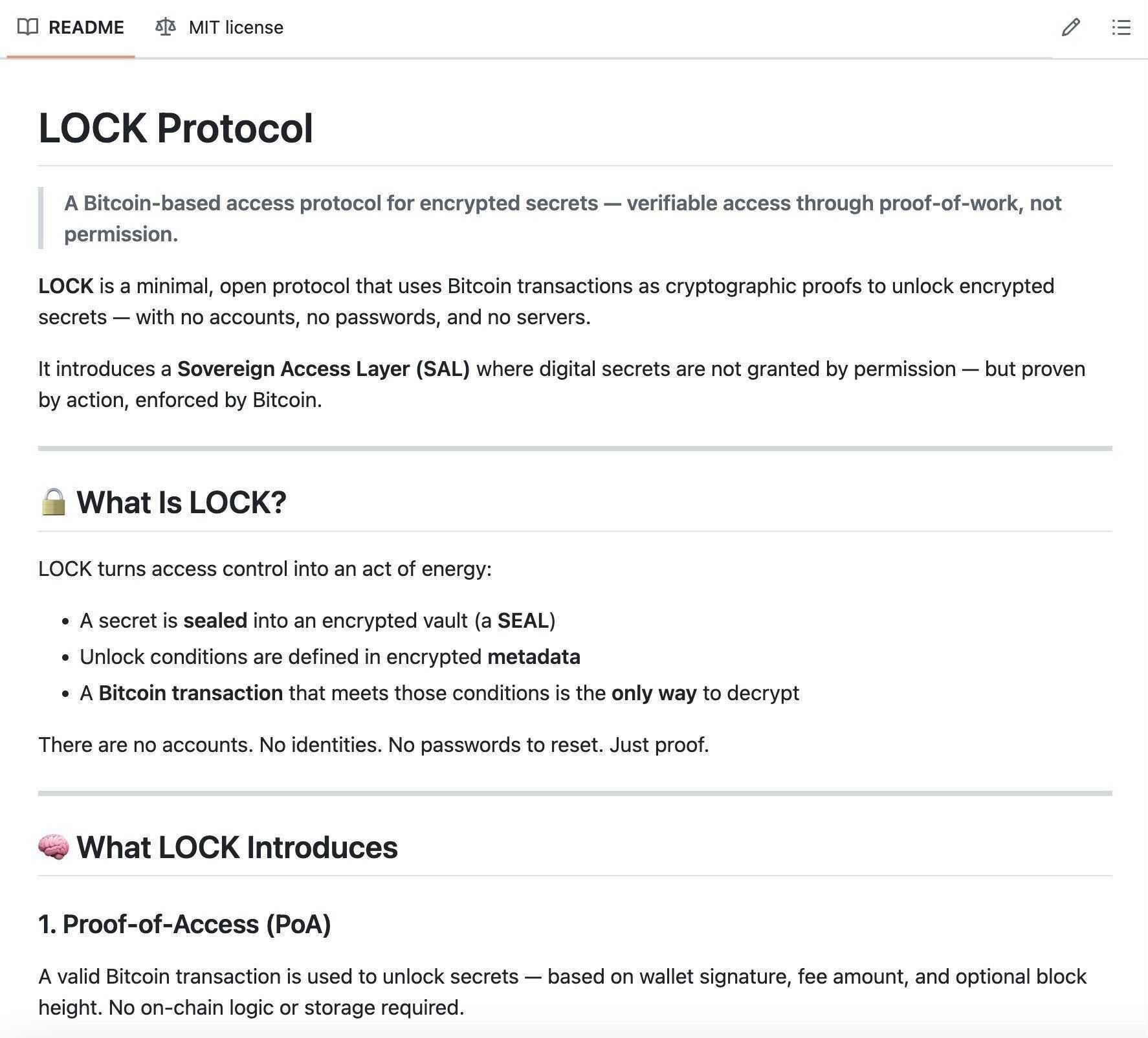Click the What LOCK Introduces heading

237,847
